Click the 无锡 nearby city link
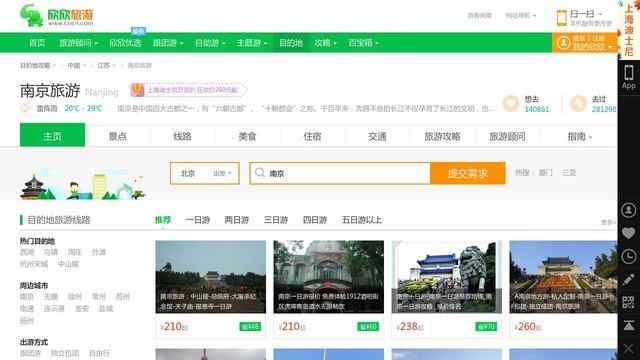 51,296
